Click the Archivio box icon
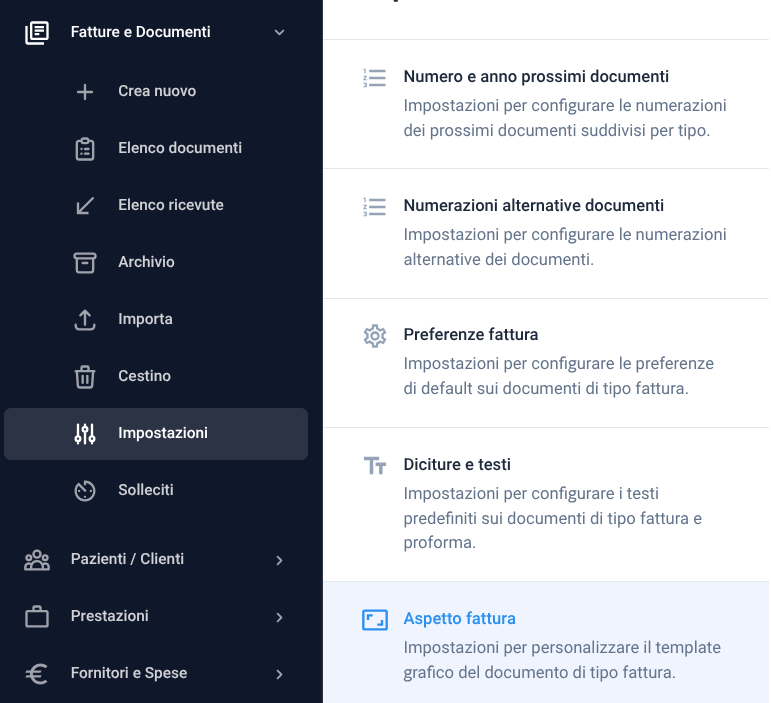Screen dimensions: 771x703 coord(85,263)
